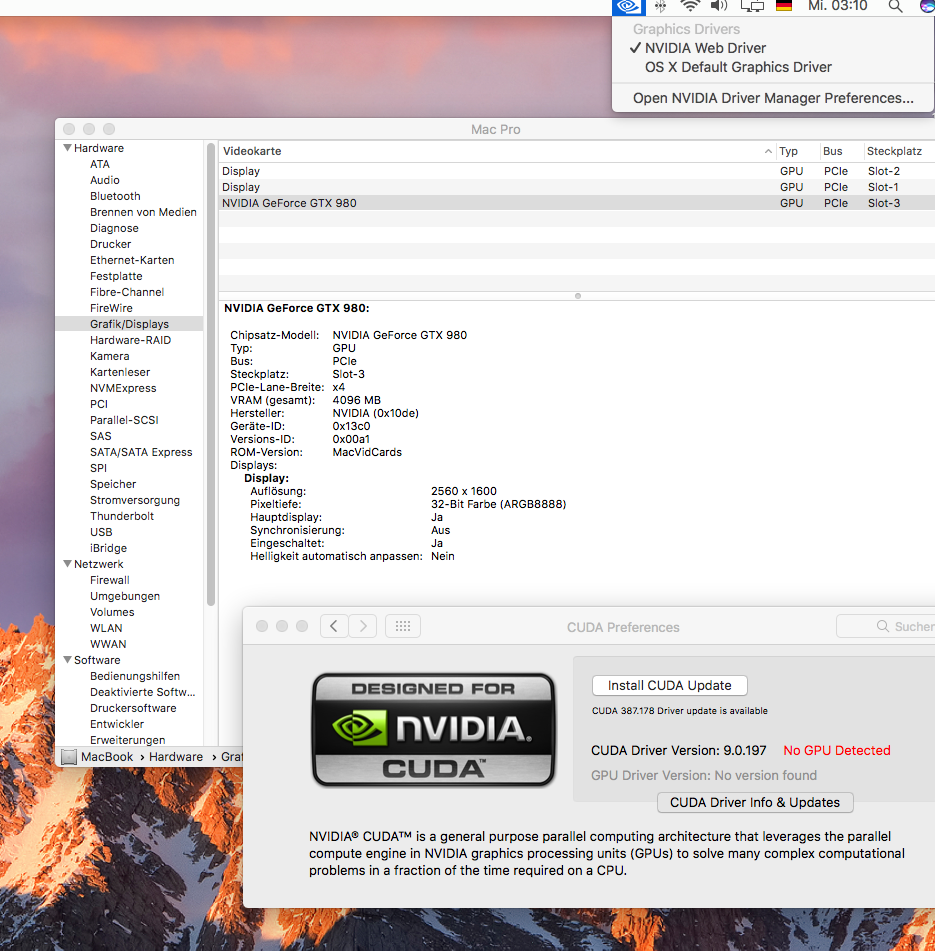The image size is (935, 951).
Task: Click the German flag input source icon
Action: (x=784, y=6)
